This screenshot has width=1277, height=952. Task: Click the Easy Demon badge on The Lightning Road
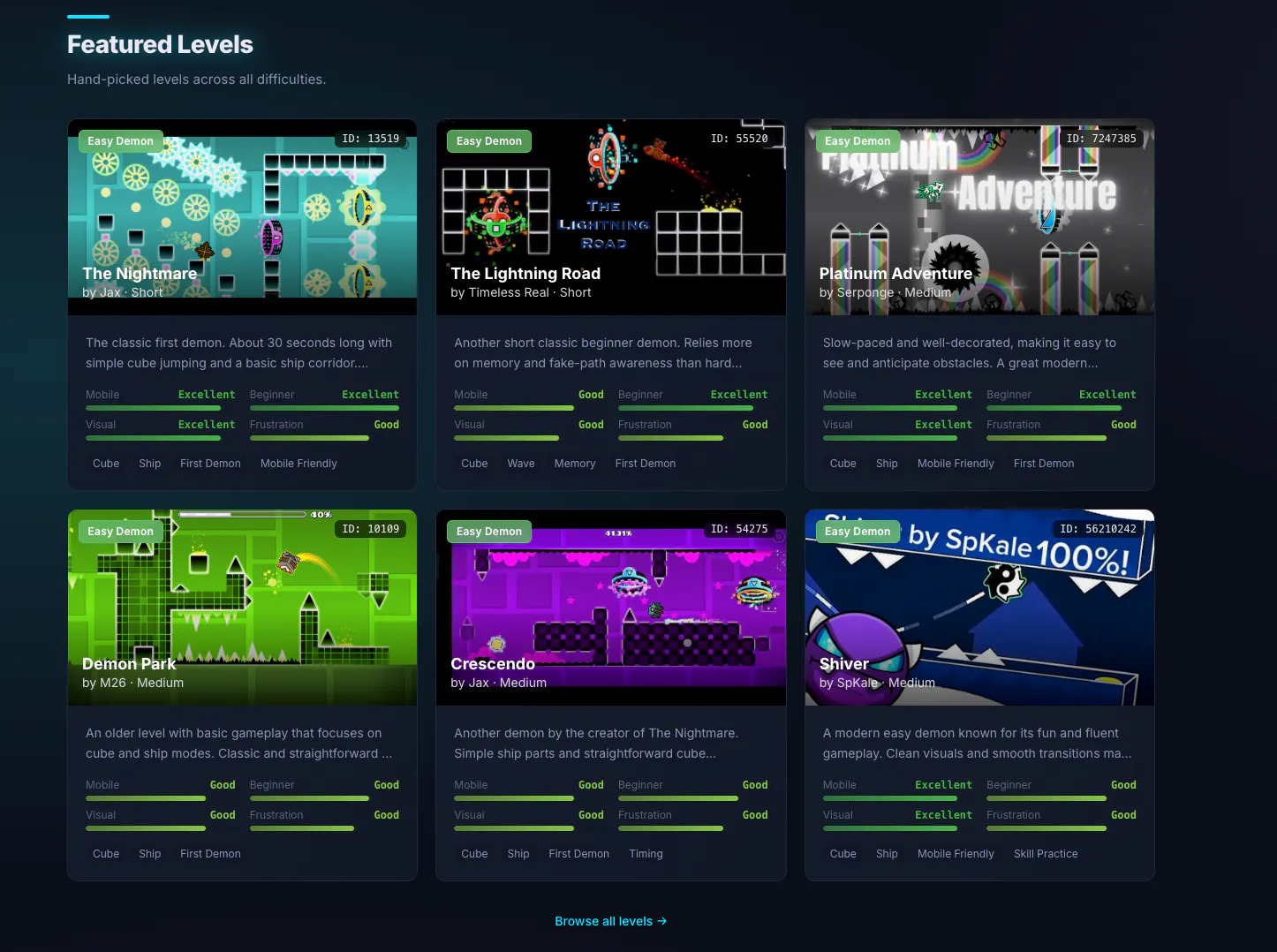[489, 141]
